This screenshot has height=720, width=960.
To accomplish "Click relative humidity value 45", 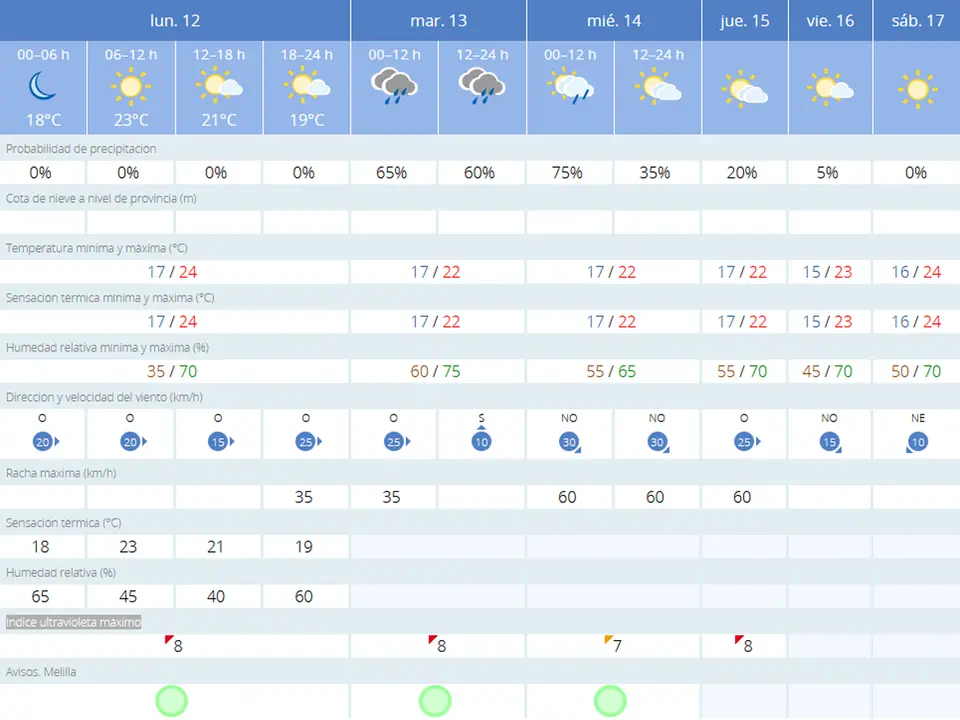I will pyautogui.click(x=128, y=596).
